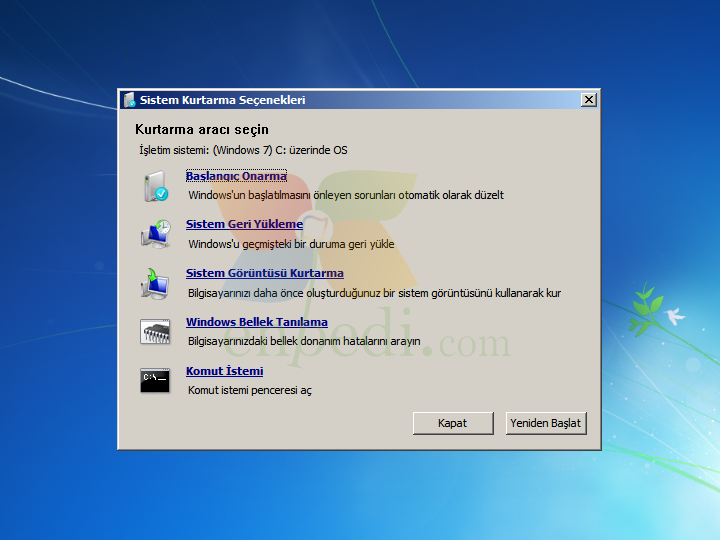This screenshot has width=720, height=540.
Task: Launch Sistem Görüntüsü Kurtarma link
Action: pos(264,273)
